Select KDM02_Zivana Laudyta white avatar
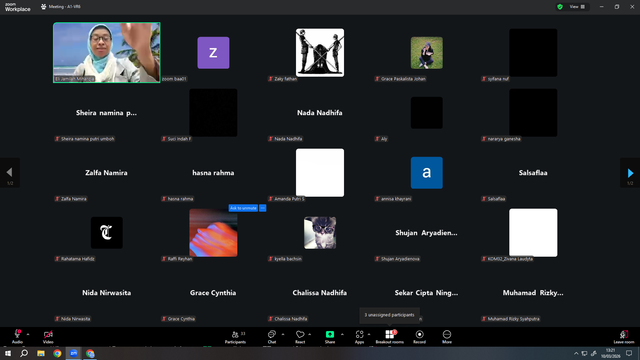The image size is (640, 360). click(x=533, y=233)
